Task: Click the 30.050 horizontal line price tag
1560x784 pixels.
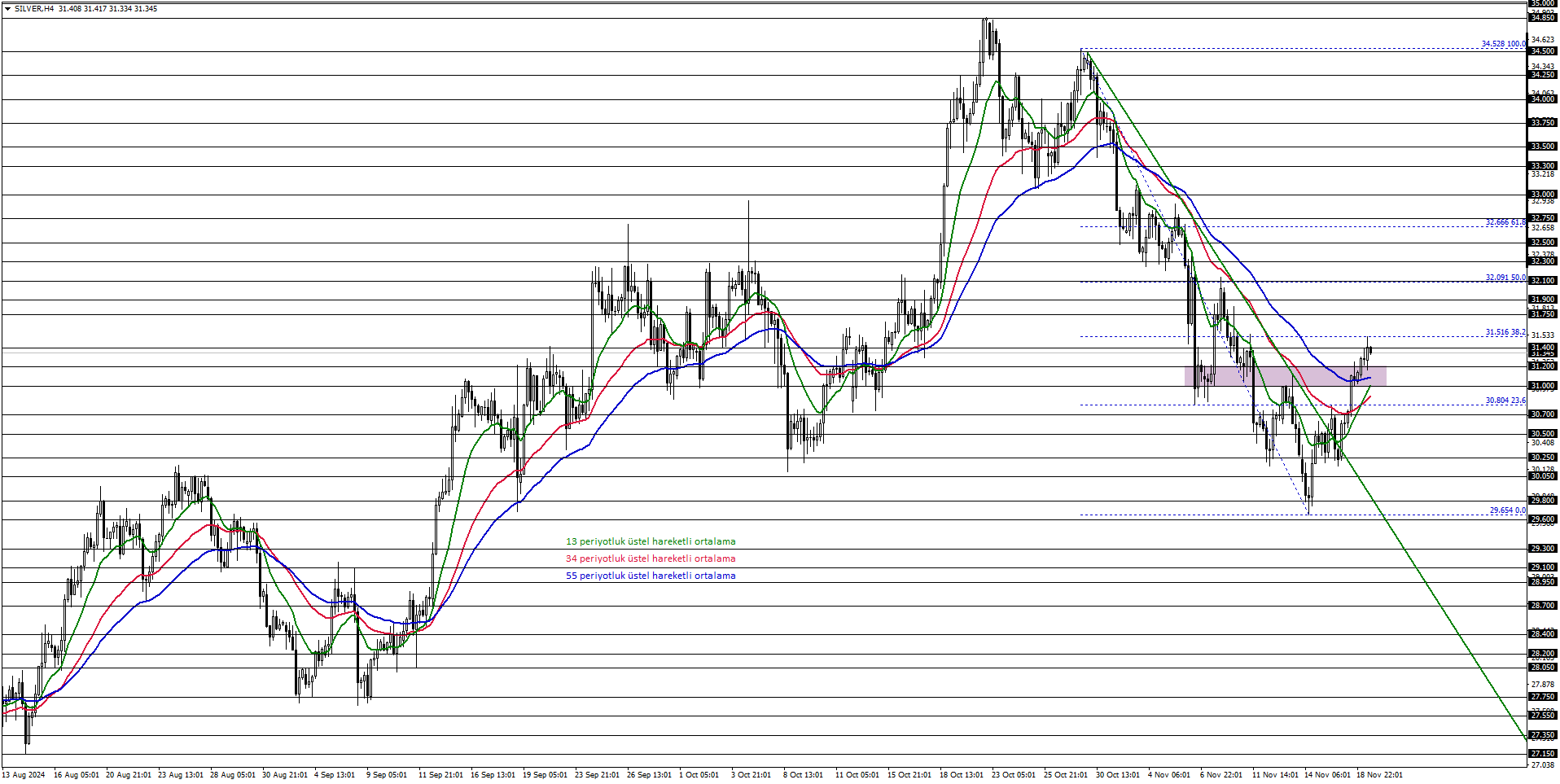Action: coord(1543,476)
